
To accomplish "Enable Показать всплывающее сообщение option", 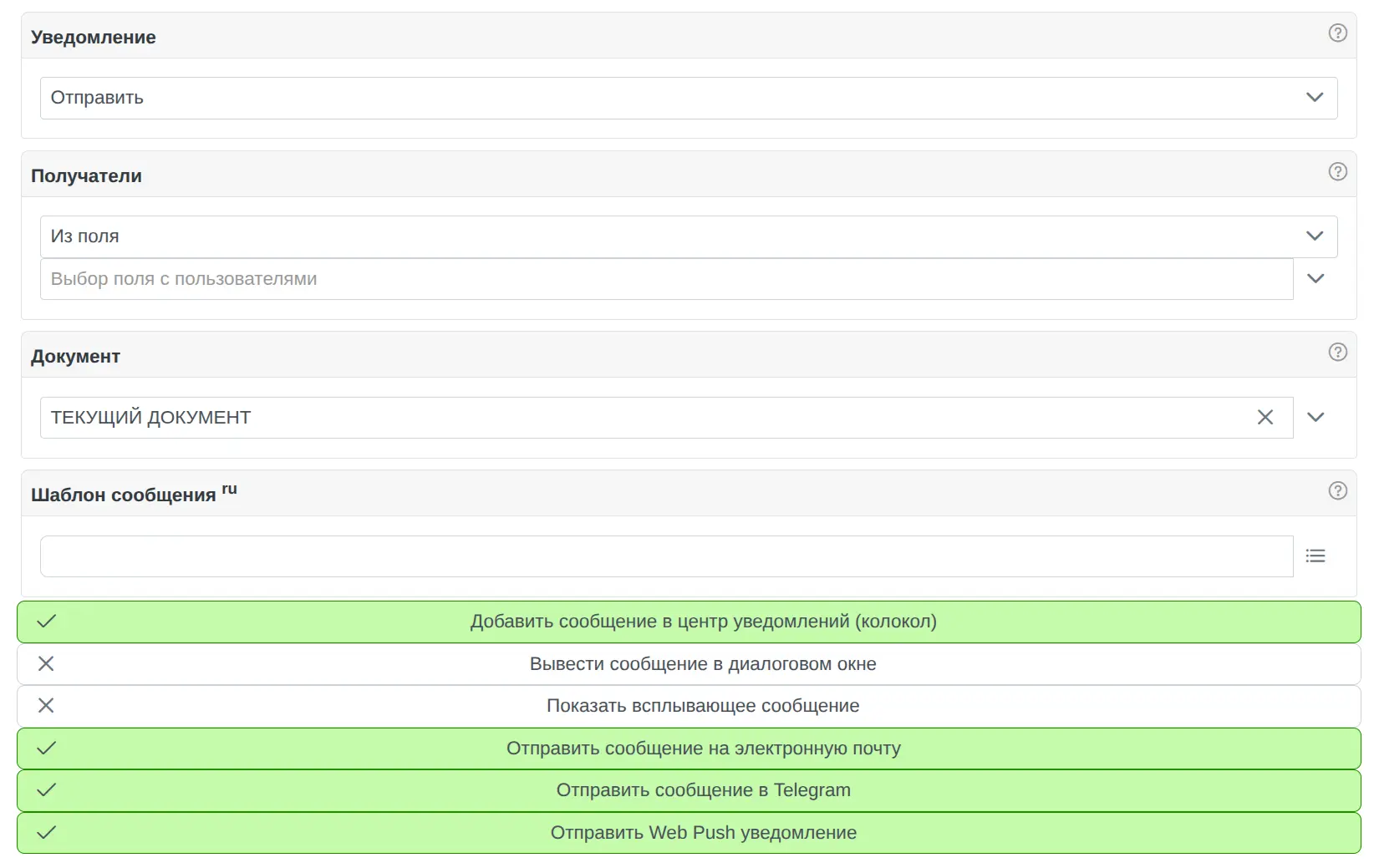I will click(702, 706).
